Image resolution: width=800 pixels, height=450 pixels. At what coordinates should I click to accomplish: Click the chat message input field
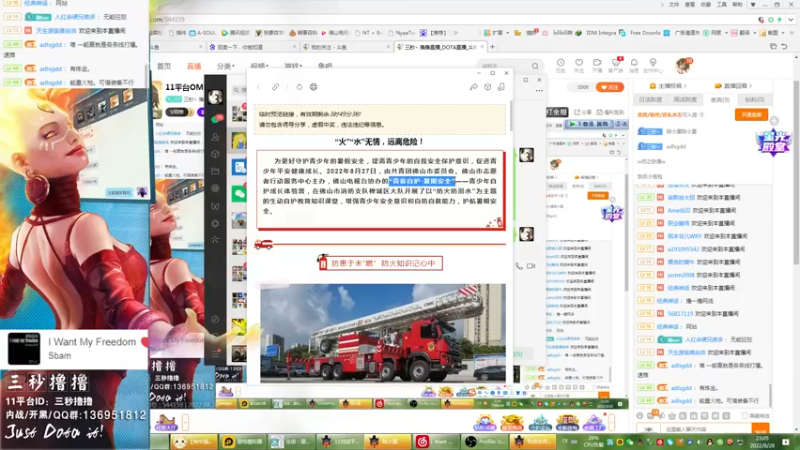(x=705, y=429)
